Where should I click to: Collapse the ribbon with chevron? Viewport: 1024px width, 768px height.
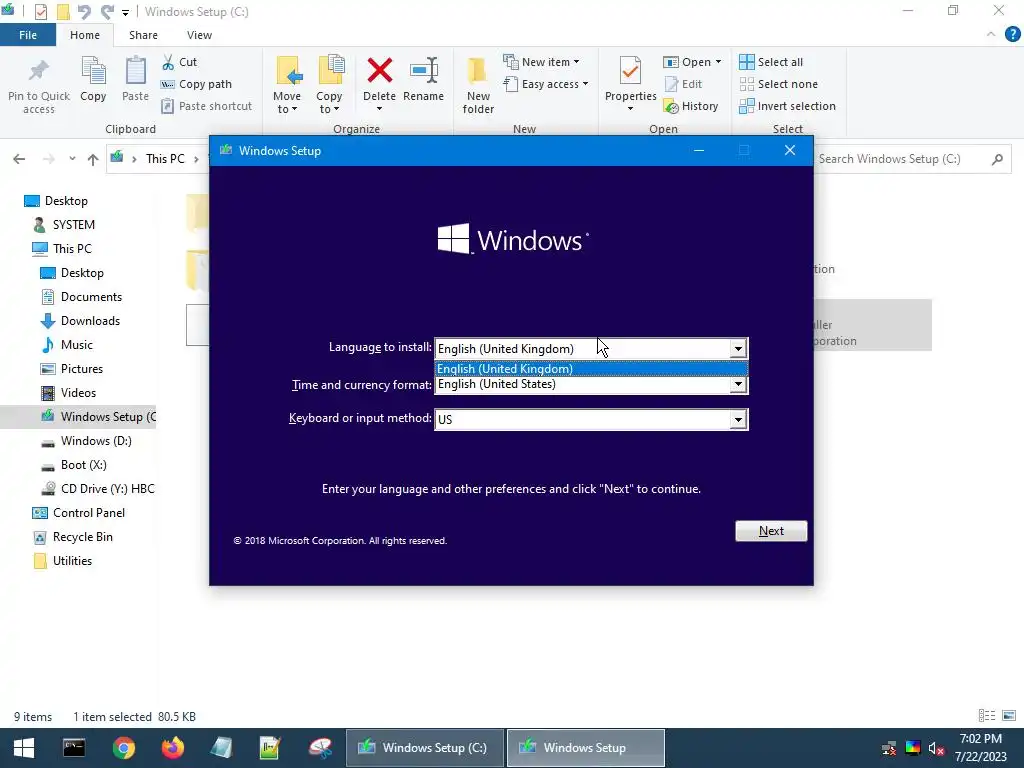tap(991, 35)
